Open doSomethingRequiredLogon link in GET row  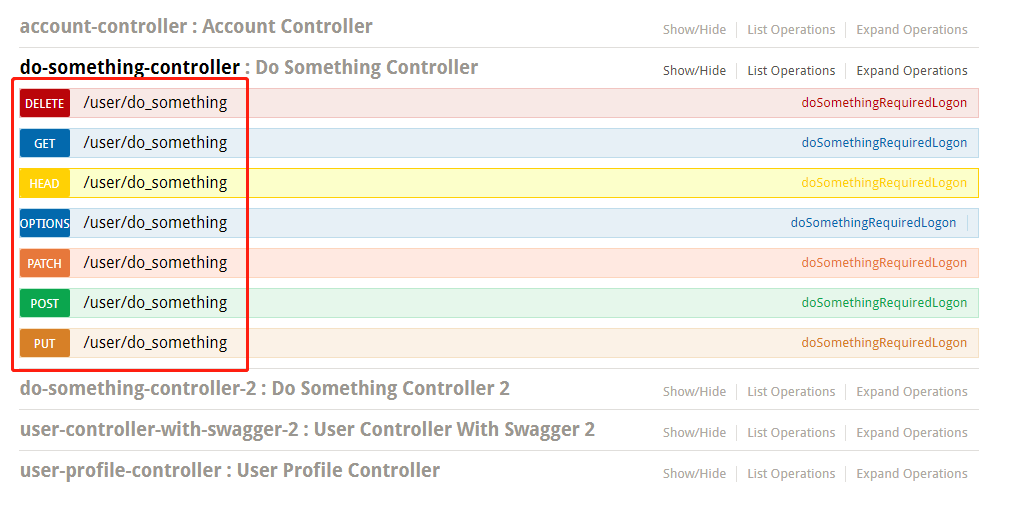point(884,143)
